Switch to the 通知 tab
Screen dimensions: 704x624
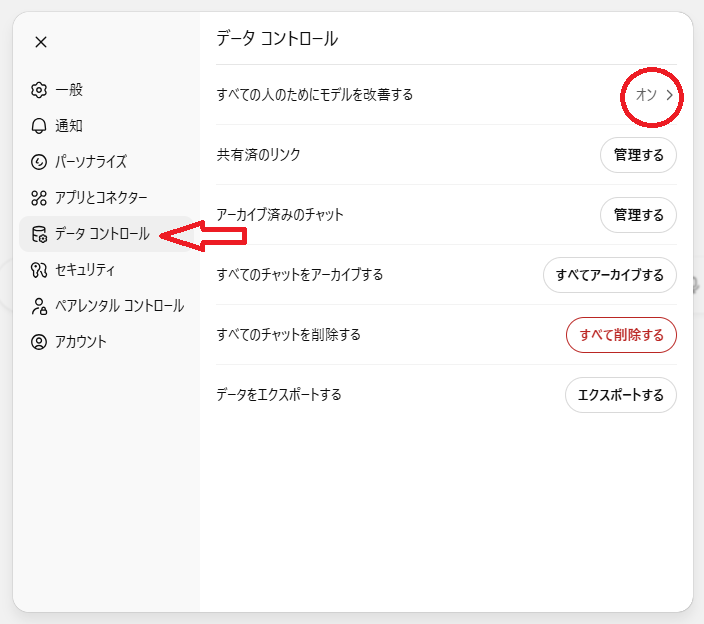pyautogui.click(x=69, y=126)
